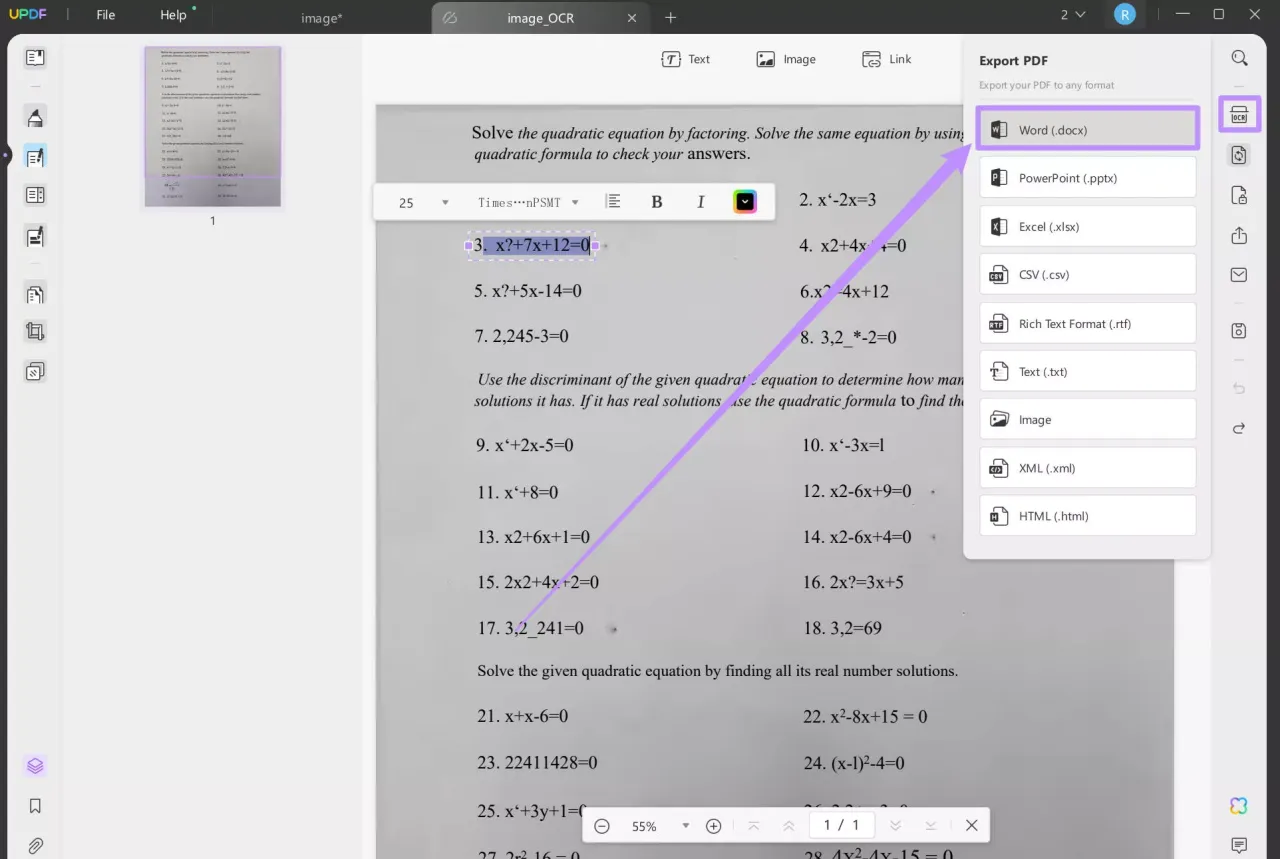
Task: Switch to the image* tab
Action: click(322, 17)
